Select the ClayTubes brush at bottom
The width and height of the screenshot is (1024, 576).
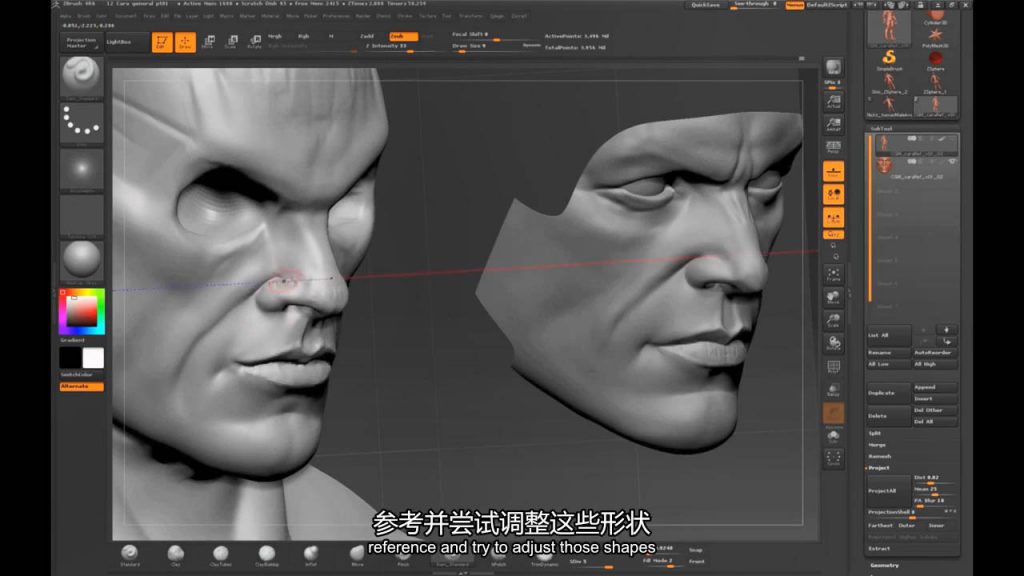221,555
